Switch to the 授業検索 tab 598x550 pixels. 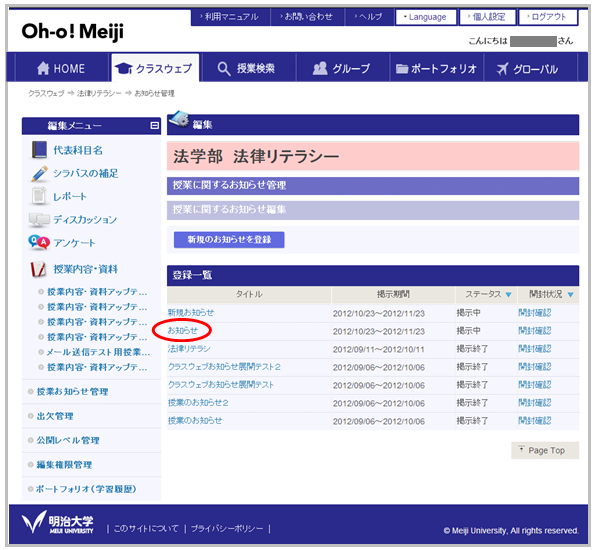[247, 68]
